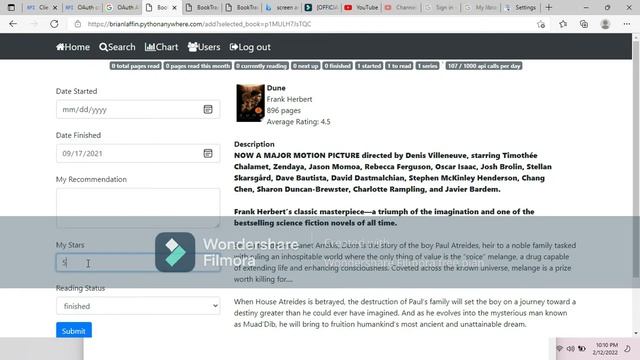Switch to the YouTube tab
Viewport: 640px width, 360px height.
[361, 7]
